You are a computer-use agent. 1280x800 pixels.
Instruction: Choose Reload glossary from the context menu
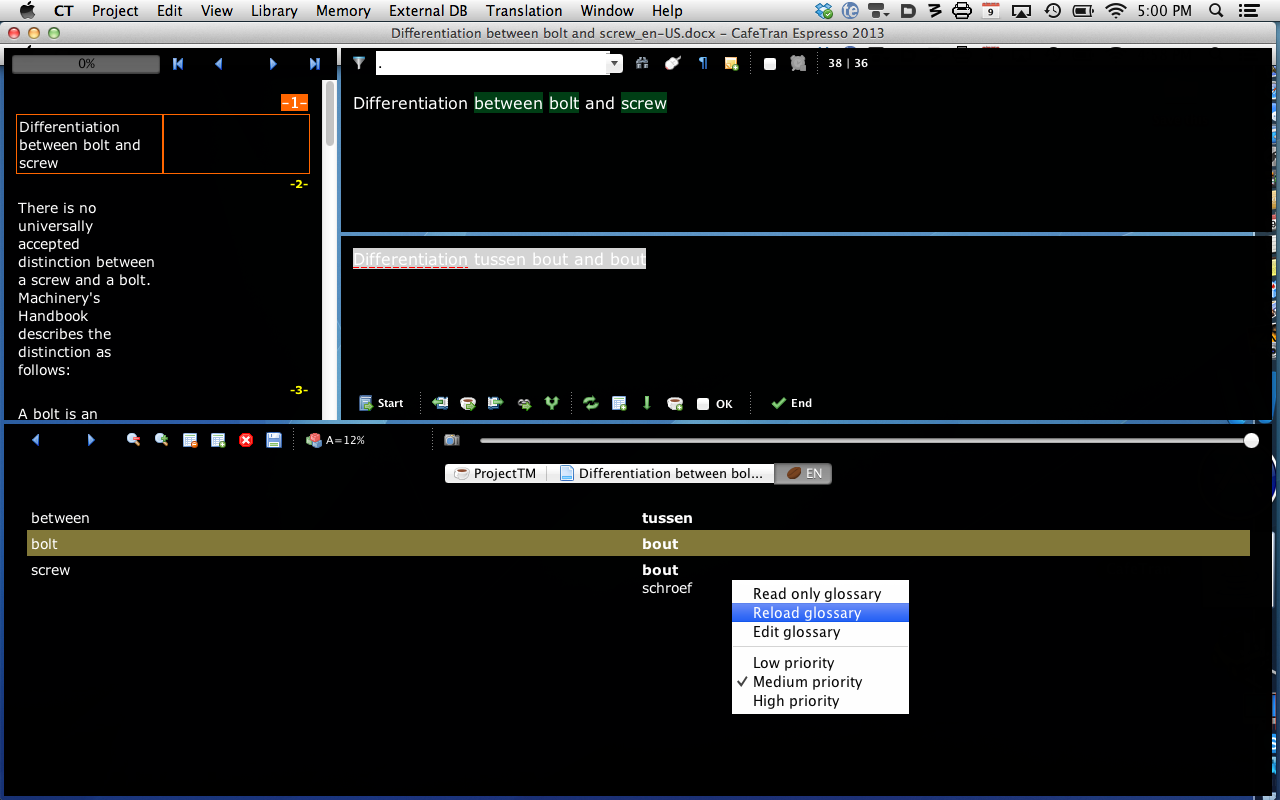[x=807, y=613]
